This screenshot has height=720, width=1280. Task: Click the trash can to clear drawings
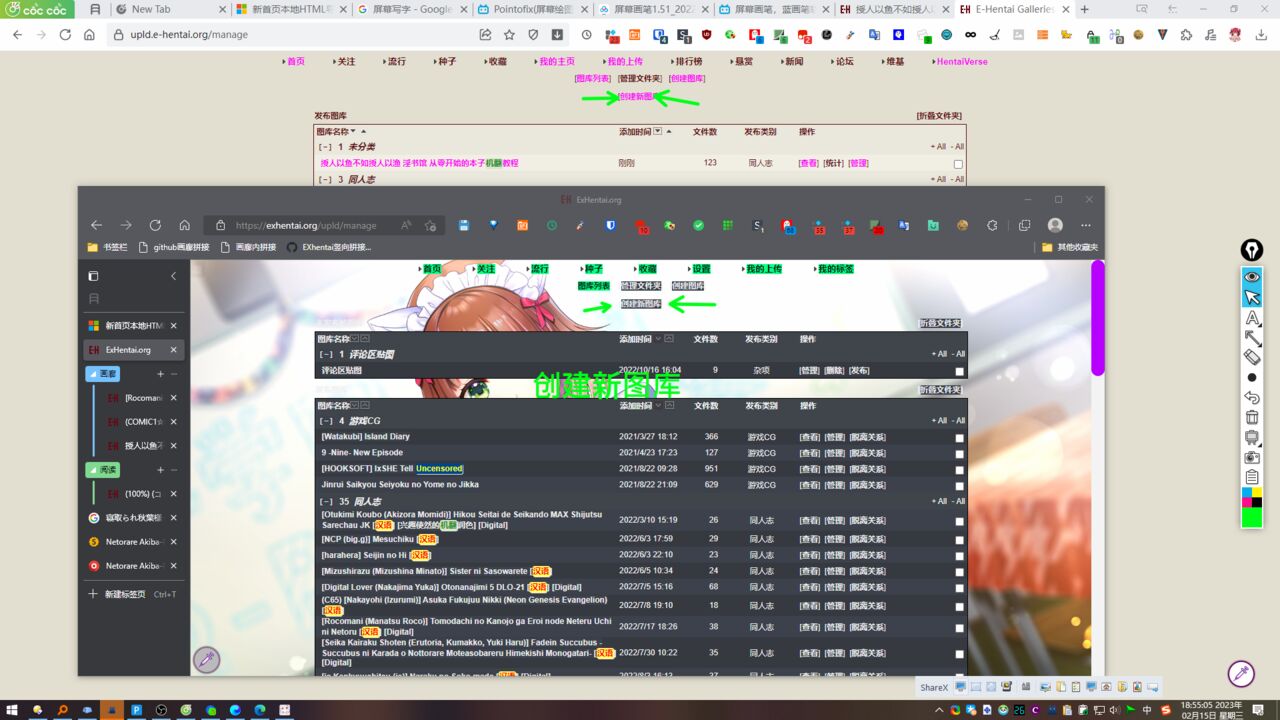point(1251,417)
